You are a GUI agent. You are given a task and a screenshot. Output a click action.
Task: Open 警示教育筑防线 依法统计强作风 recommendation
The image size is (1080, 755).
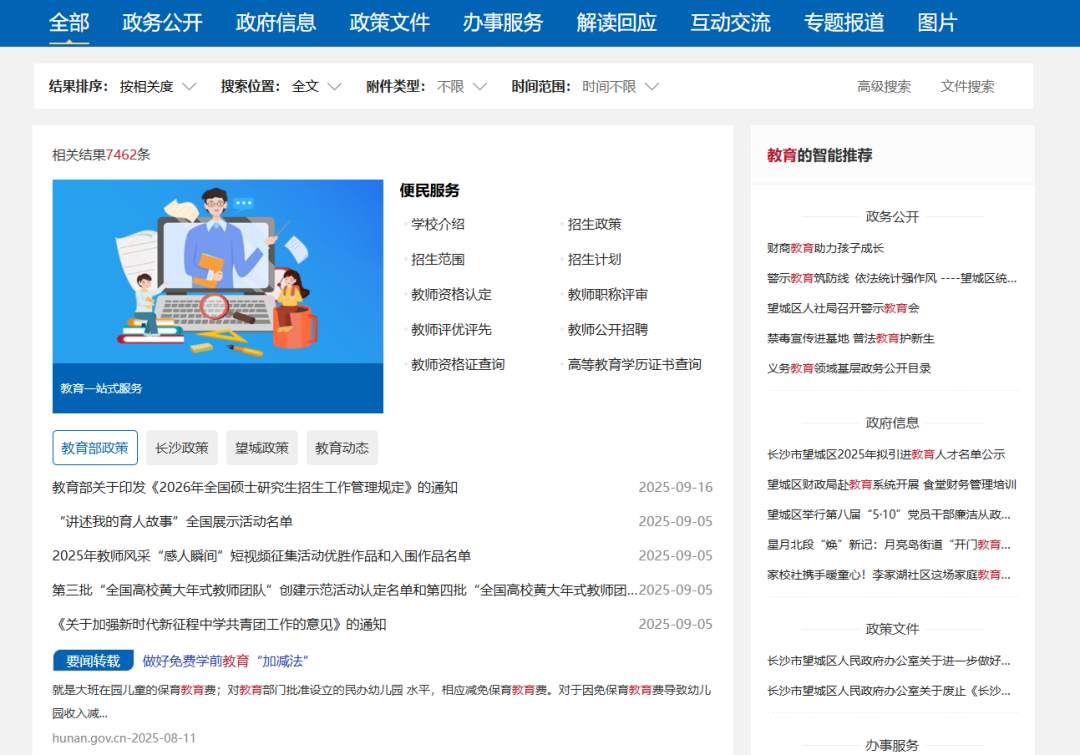[892, 278]
